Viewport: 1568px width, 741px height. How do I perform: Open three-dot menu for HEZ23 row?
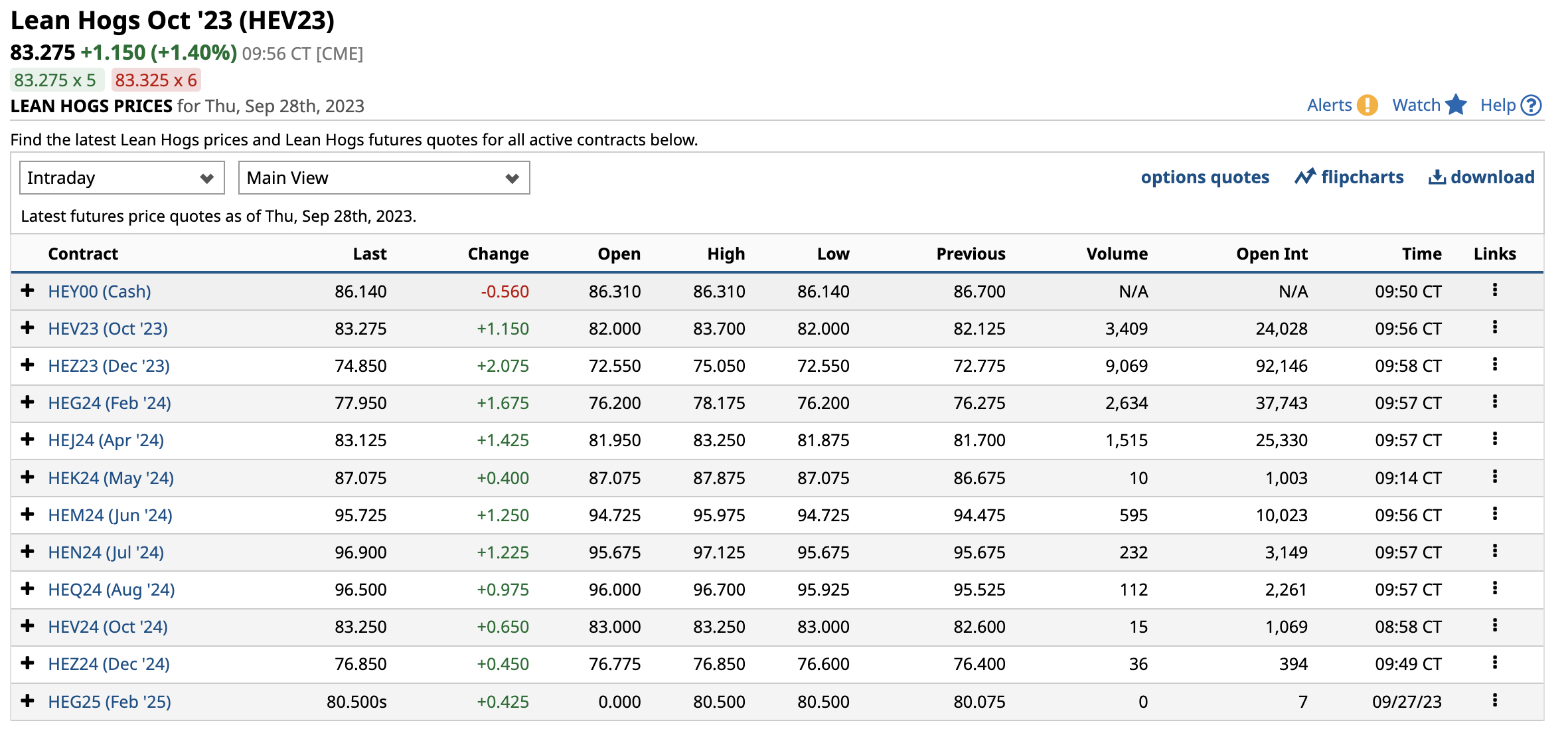point(1494,365)
